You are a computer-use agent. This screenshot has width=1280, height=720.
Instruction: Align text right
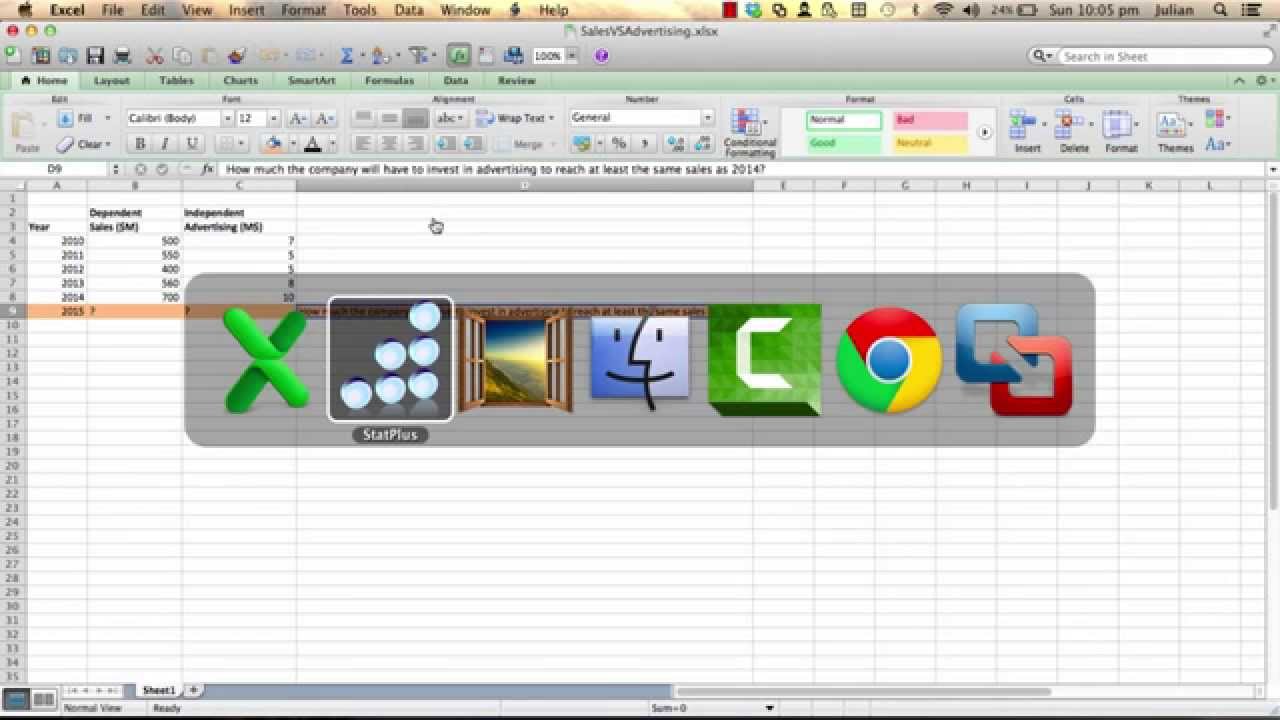(x=416, y=144)
